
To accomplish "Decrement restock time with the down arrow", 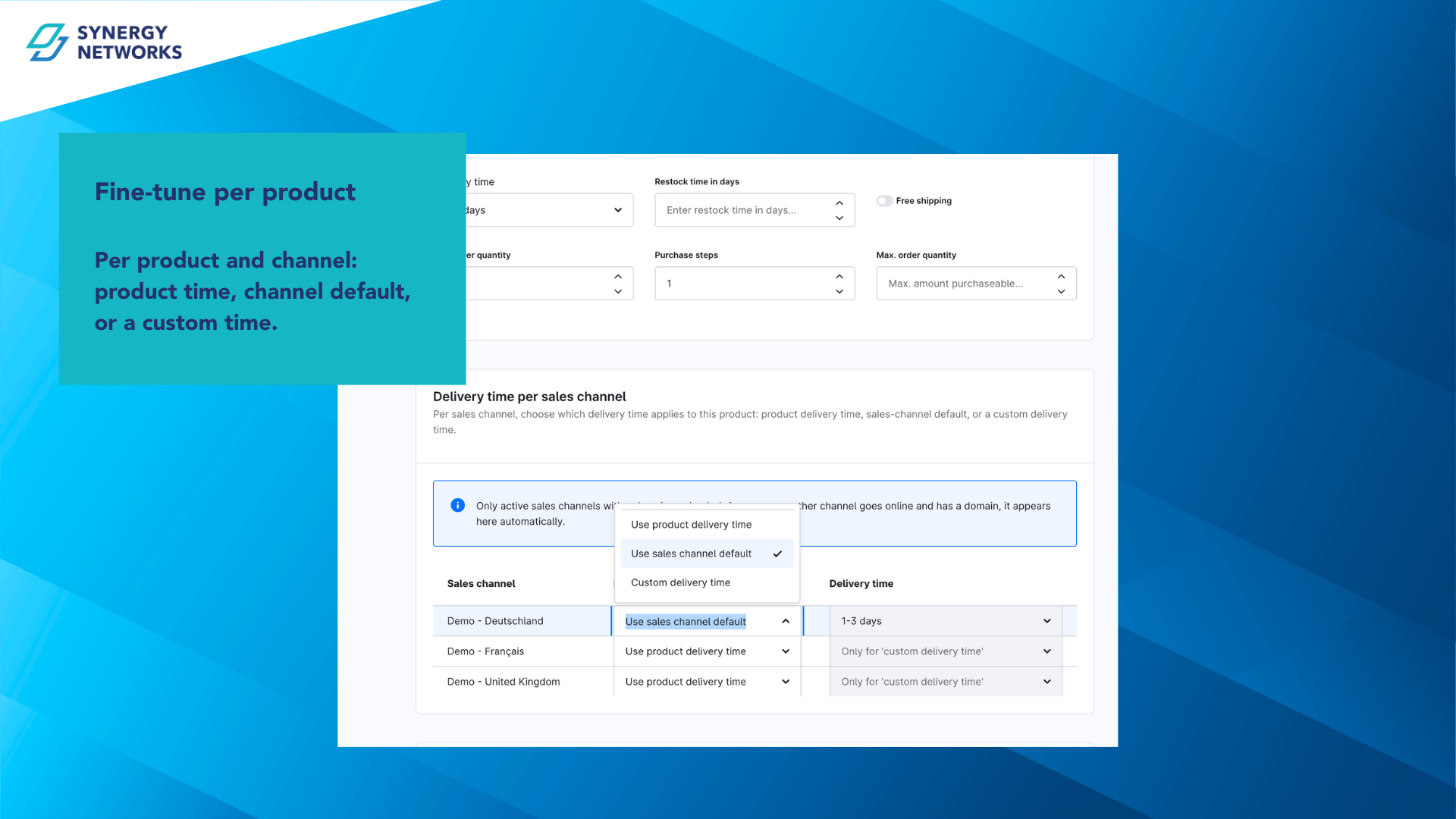I will pos(839,218).
